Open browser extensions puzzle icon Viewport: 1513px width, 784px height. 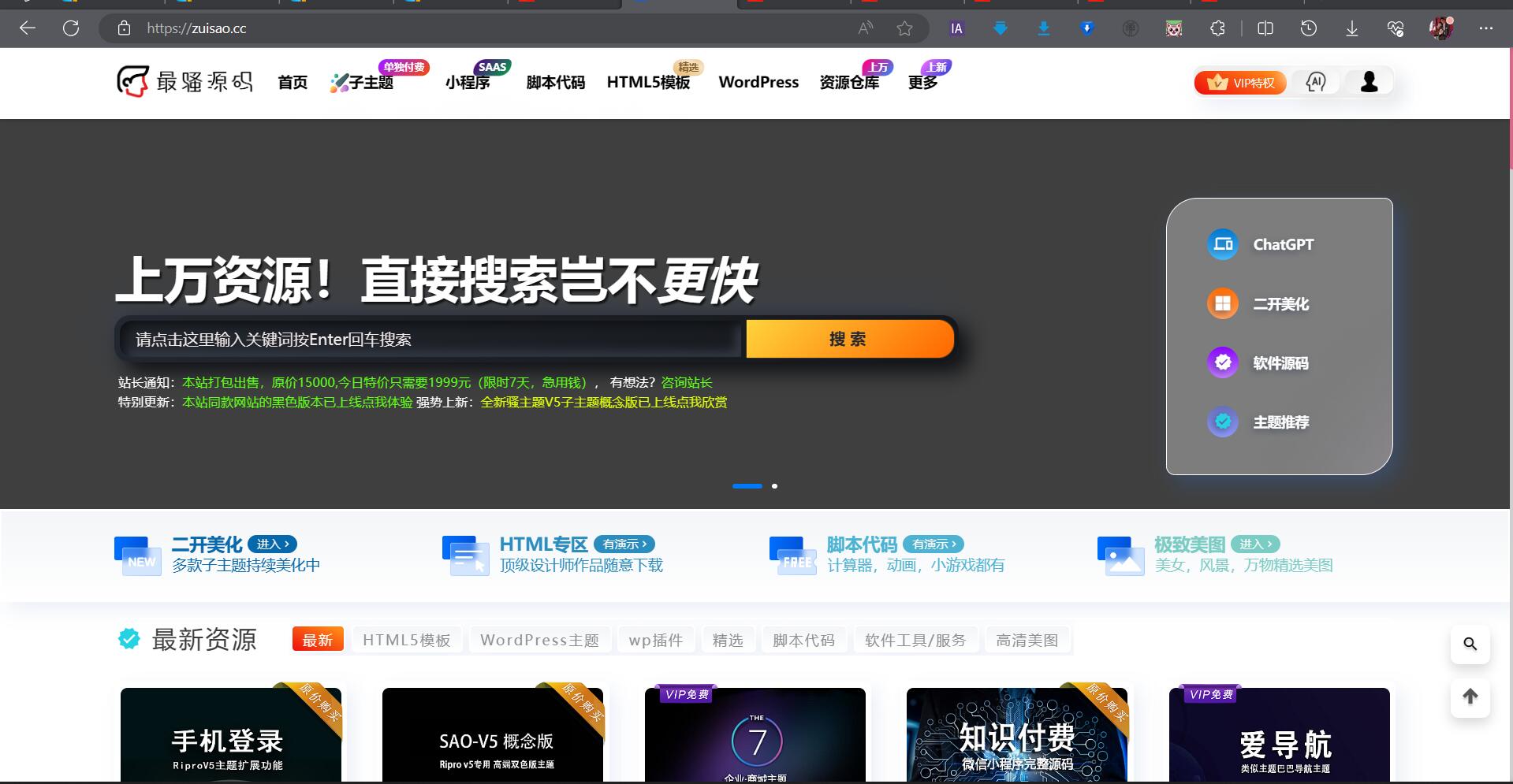(1217, 28)
